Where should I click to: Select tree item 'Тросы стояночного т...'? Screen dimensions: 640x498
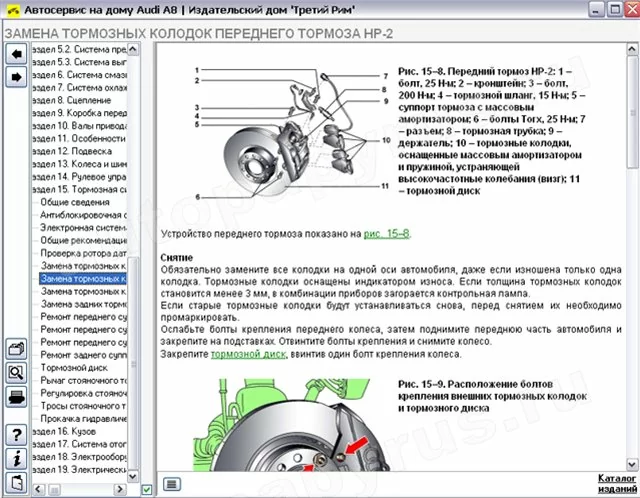click(83, 406)
